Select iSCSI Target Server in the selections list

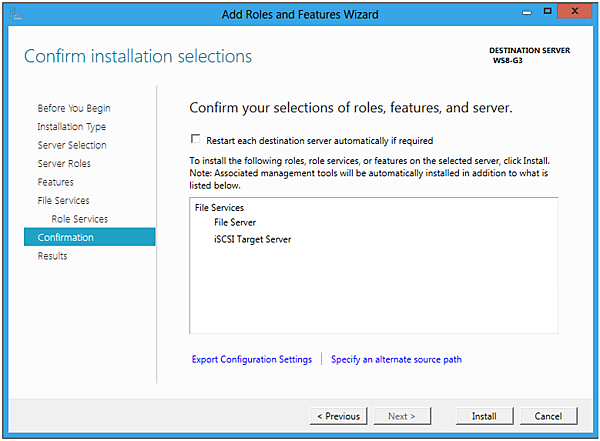coord(245,240)
